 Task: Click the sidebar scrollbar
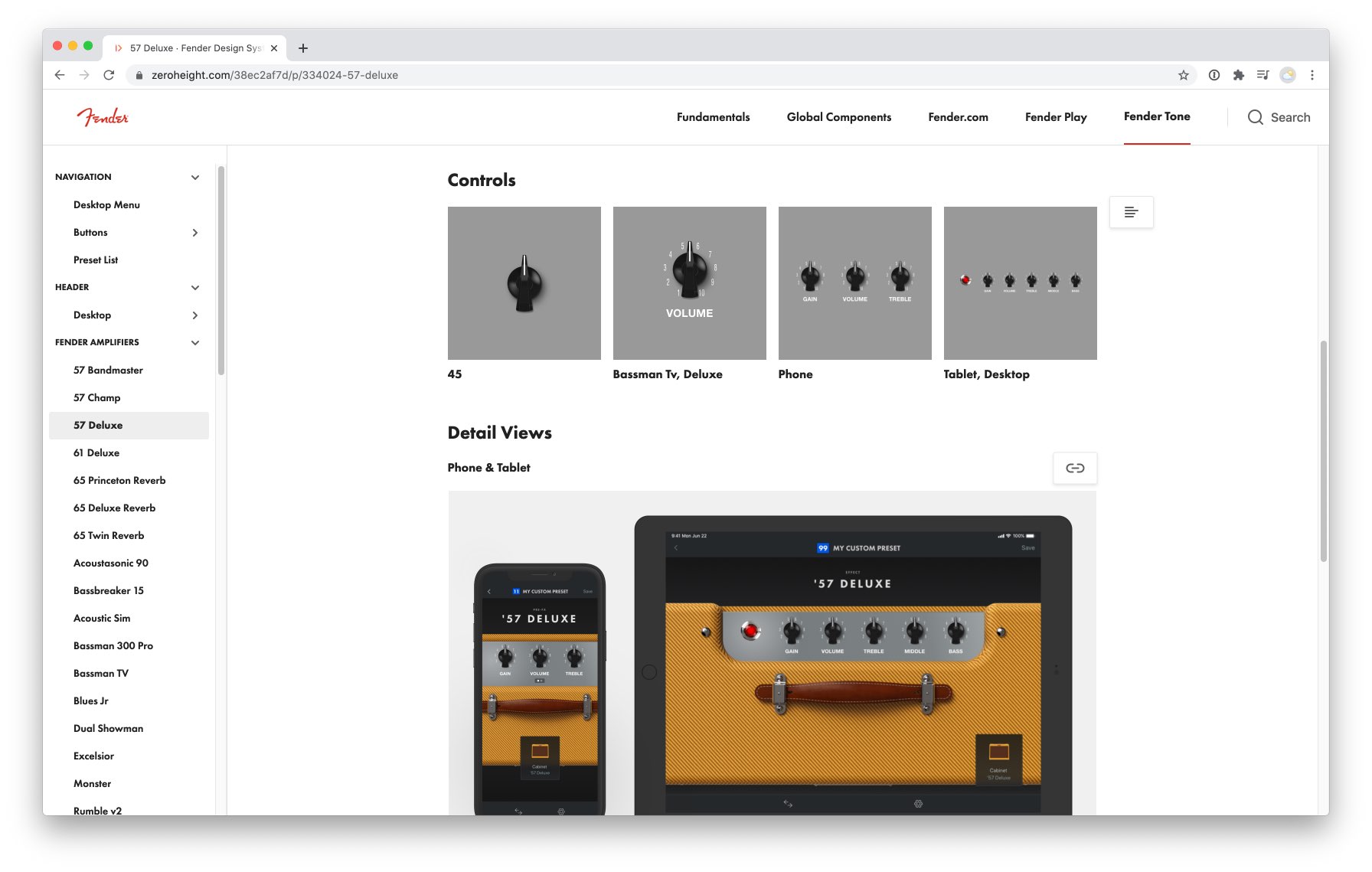221,270
